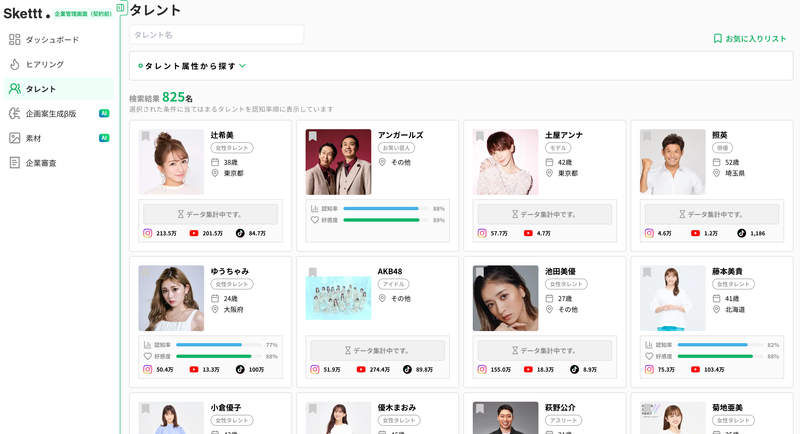Click YouTube icon on ゆうちゃみ card
The image size is (800, 434).
click(x=193, y=369)
